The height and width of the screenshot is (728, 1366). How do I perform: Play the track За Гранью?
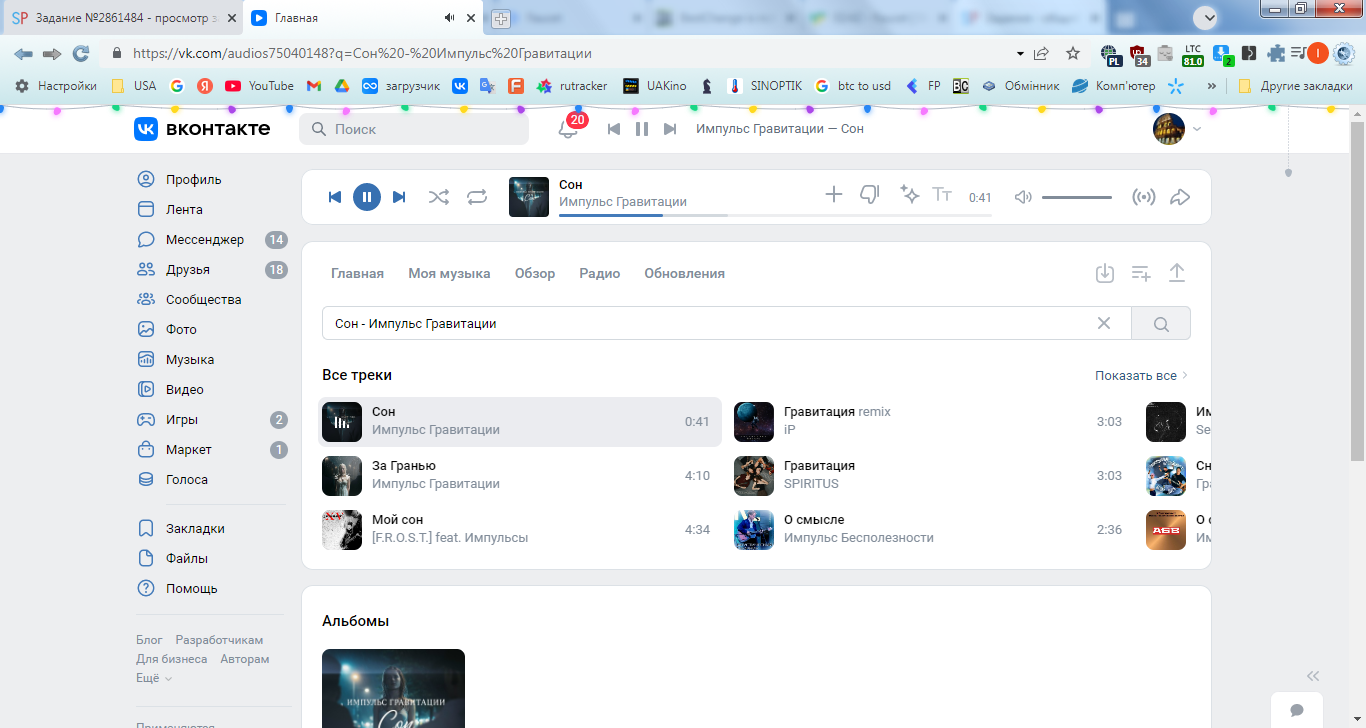point(520,476)
